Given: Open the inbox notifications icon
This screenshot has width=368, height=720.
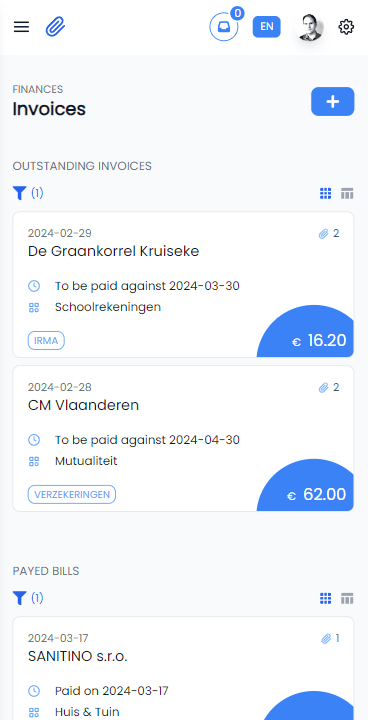Looking at the screenshot, I should click(x=224, y=27).
